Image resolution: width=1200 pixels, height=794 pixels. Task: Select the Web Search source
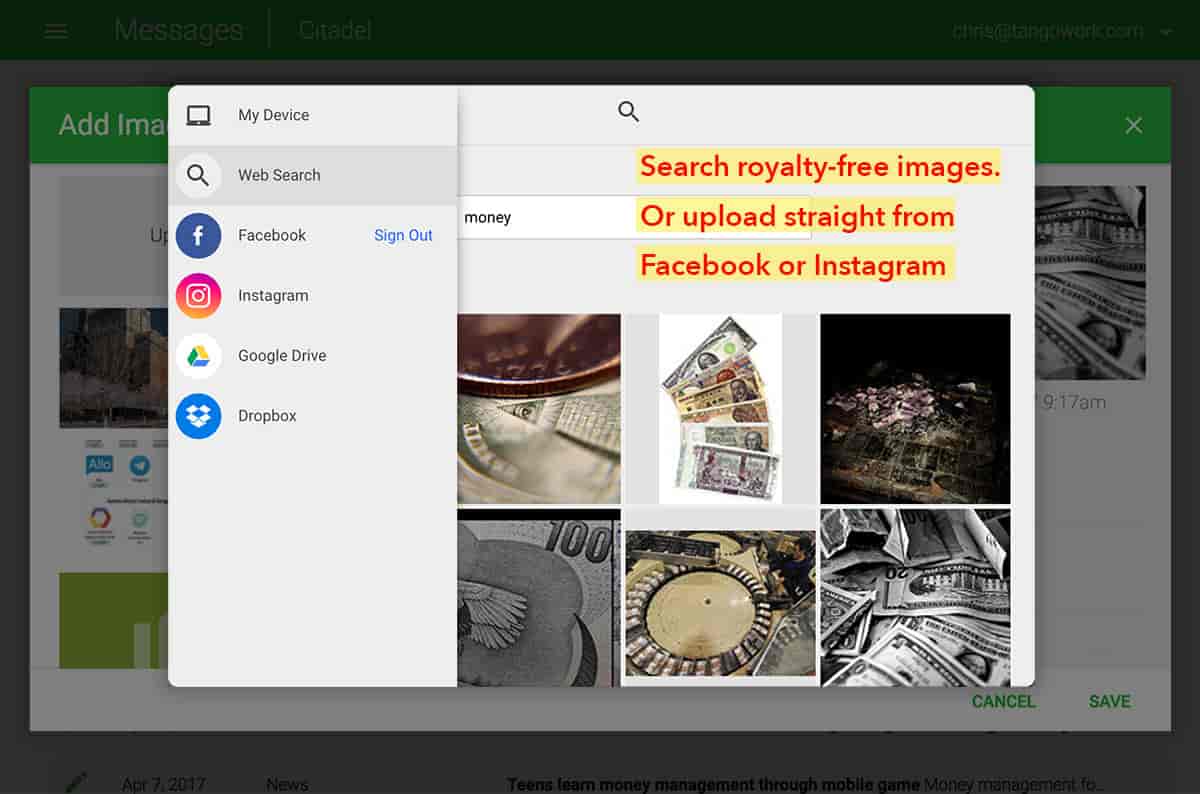313,175
